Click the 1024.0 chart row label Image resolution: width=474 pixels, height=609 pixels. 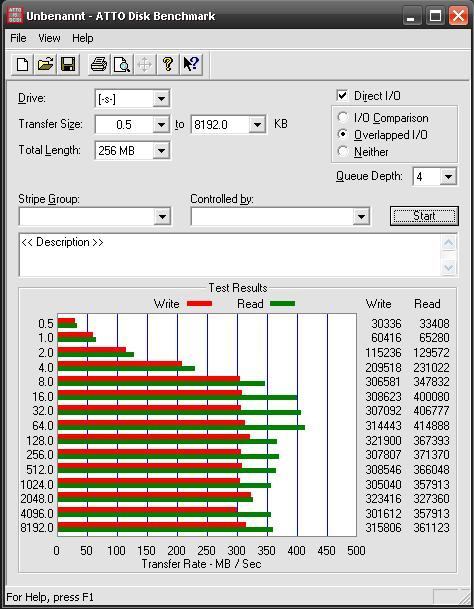tap(37, 484)
